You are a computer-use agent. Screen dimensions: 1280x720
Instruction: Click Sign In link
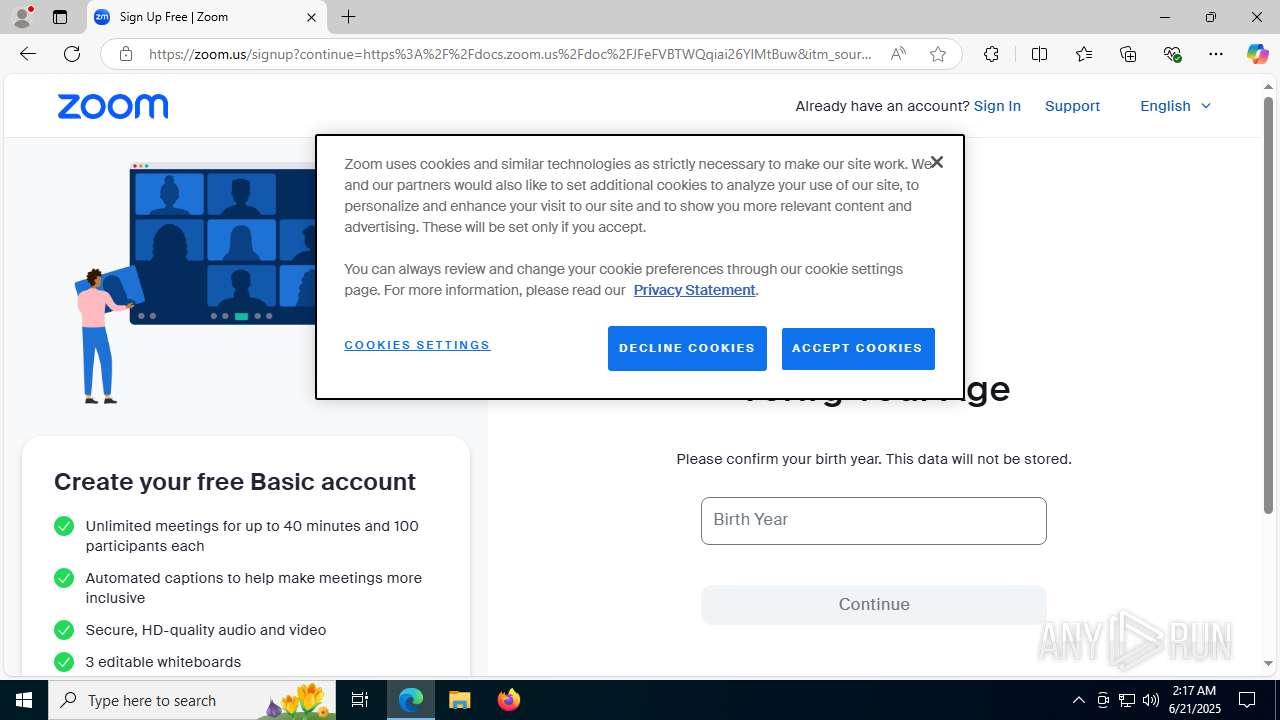[997, 106]
